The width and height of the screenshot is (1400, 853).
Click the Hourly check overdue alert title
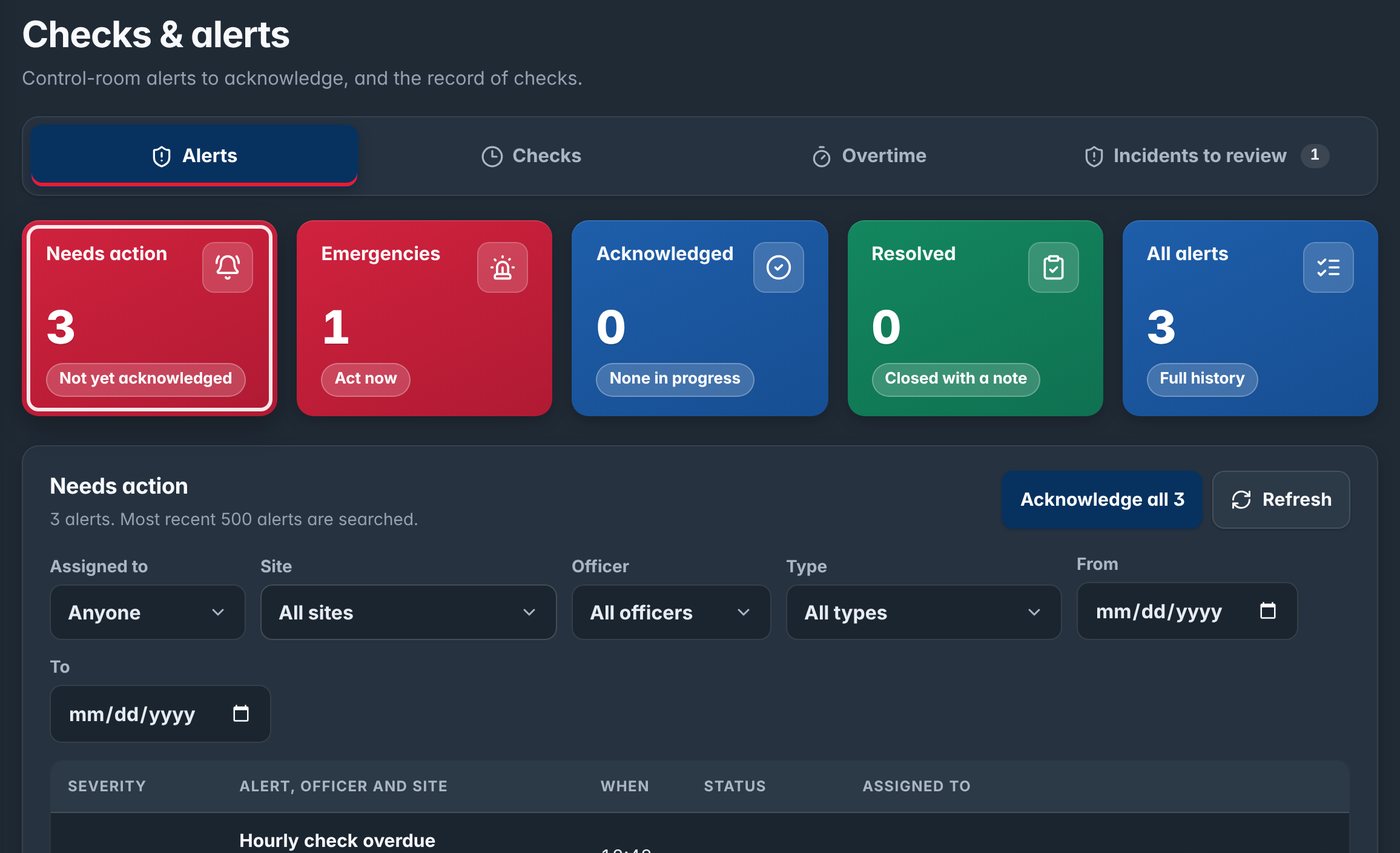click(338, 840)
